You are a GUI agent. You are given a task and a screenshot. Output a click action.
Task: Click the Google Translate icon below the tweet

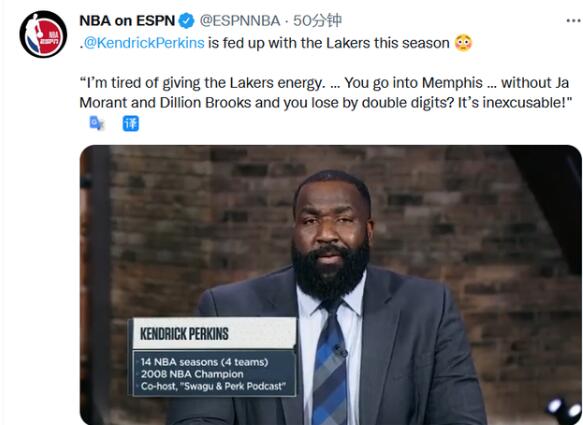coord(97,123)
